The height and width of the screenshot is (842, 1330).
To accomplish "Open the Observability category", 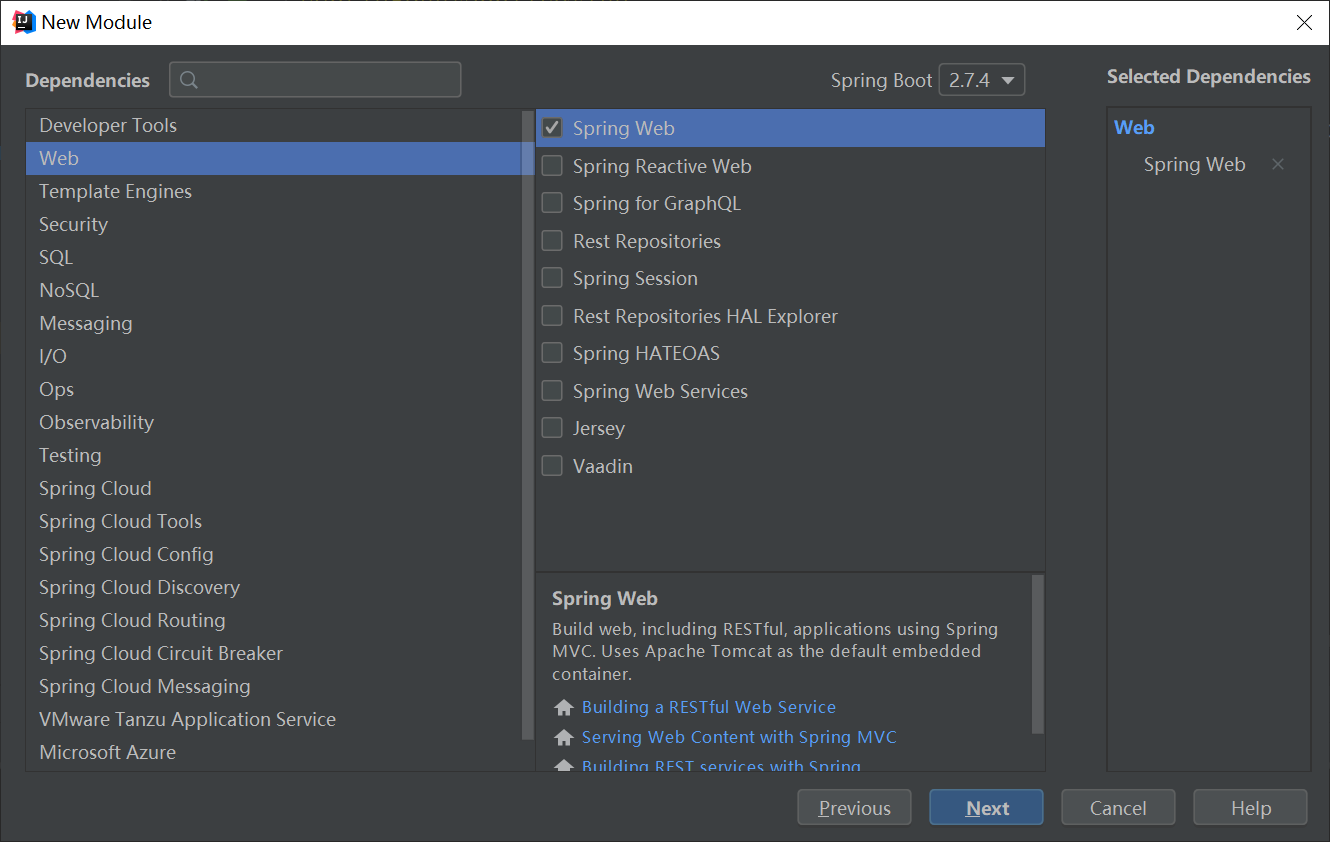I will point(274,422).
